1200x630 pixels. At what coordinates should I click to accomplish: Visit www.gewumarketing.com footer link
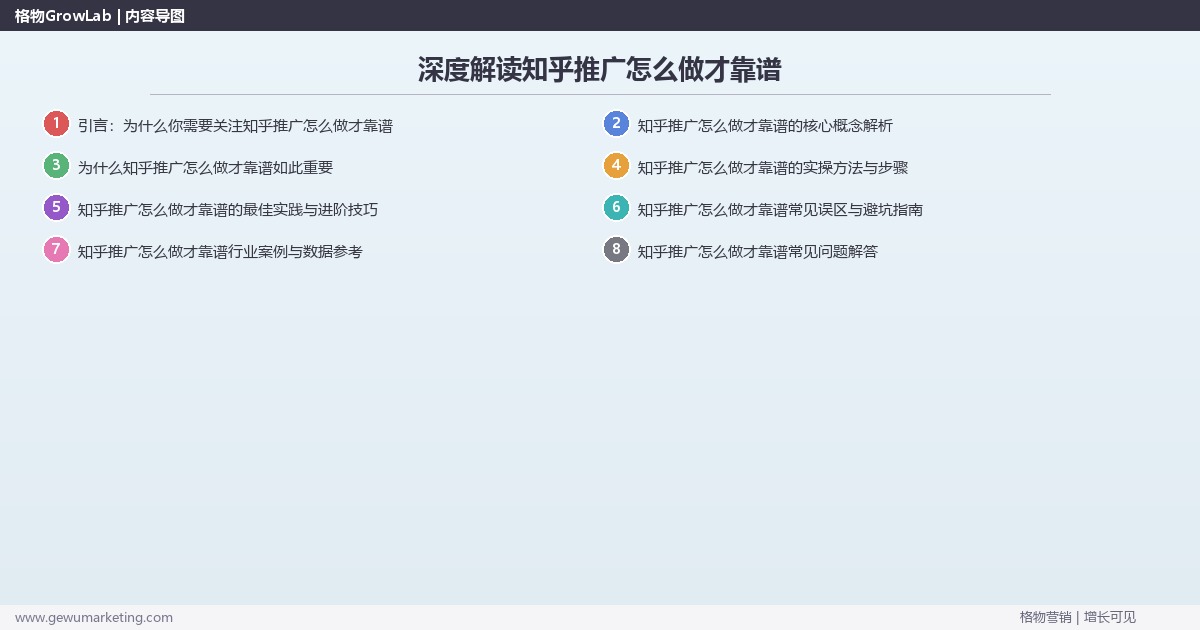click(x=94, y=618)
